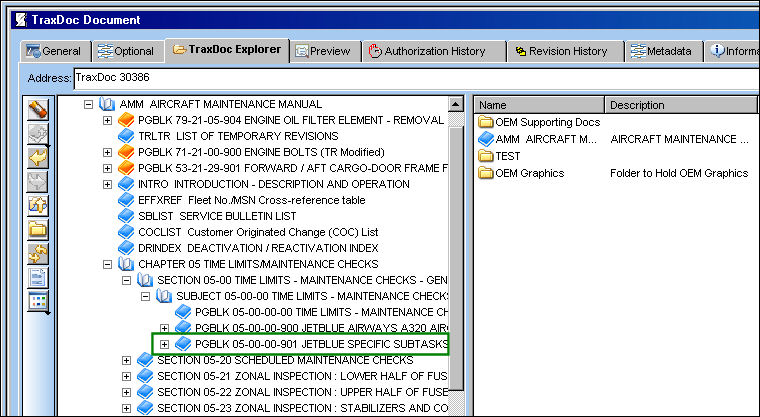Go to the Authorization History tab
This screenshot has height=417, width=760.
tap(433, 51)
